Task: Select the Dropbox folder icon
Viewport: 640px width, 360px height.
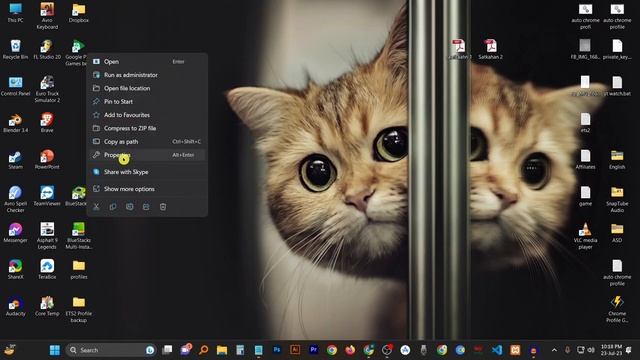Action: tap(79, 13)
